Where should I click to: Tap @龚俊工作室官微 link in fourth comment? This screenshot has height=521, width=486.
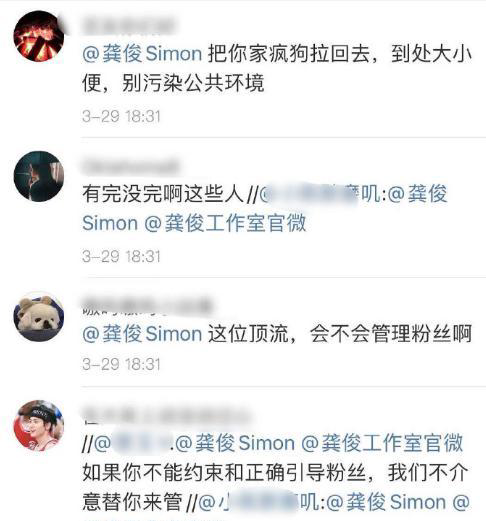pos(382,443)
